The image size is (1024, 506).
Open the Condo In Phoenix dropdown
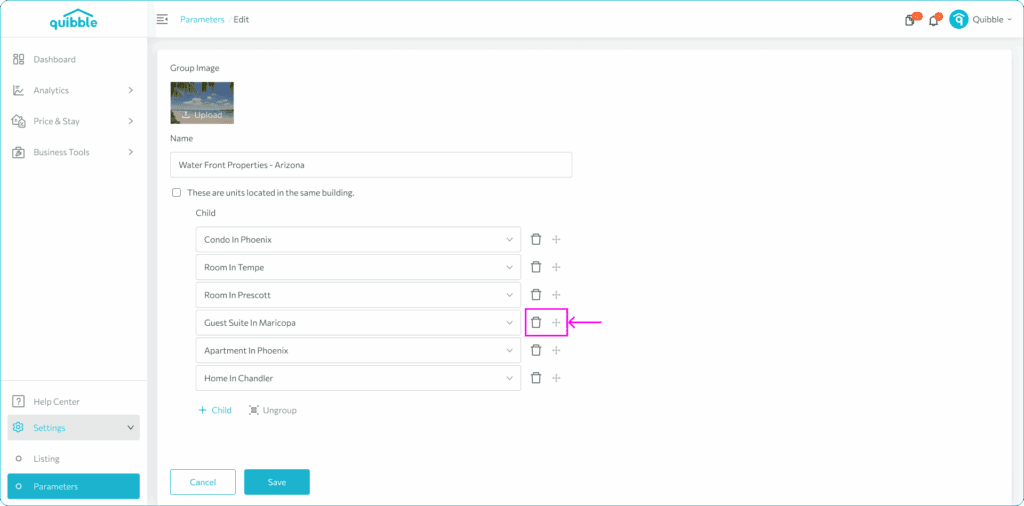[x=358, y=240]
